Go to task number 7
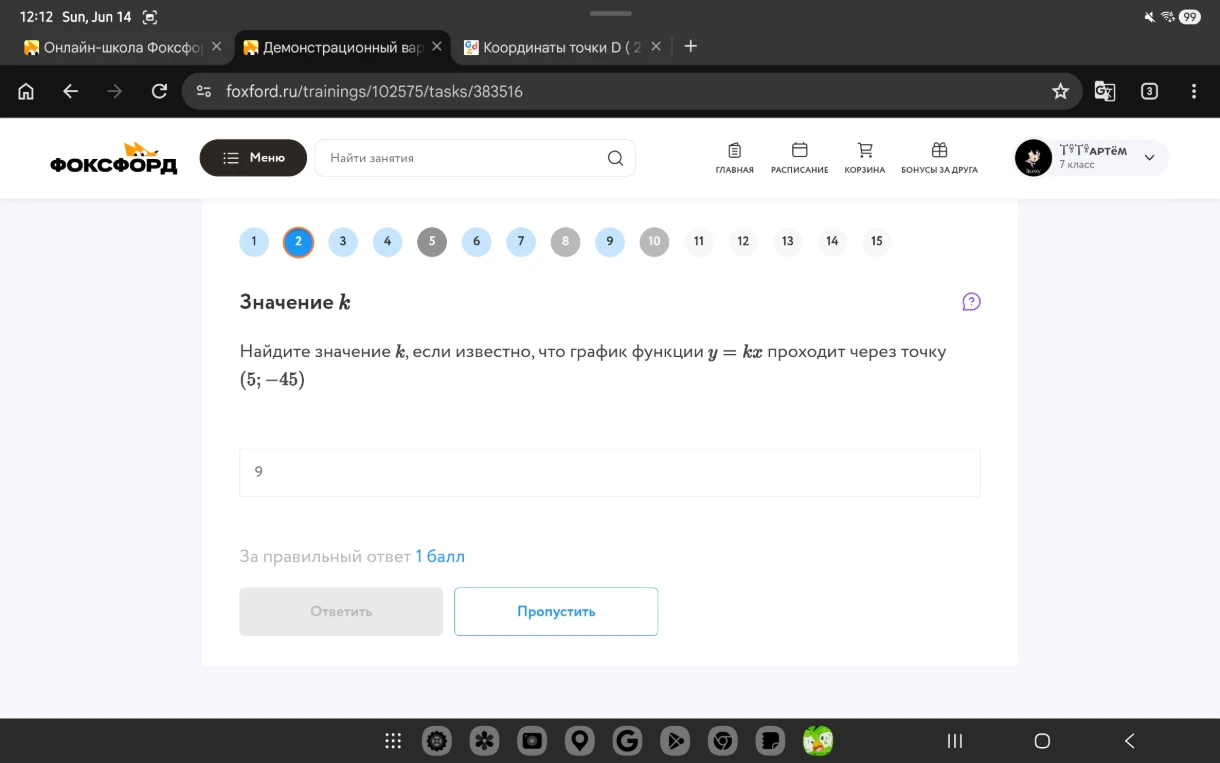1220x763 pixels. tap(521, 241)
